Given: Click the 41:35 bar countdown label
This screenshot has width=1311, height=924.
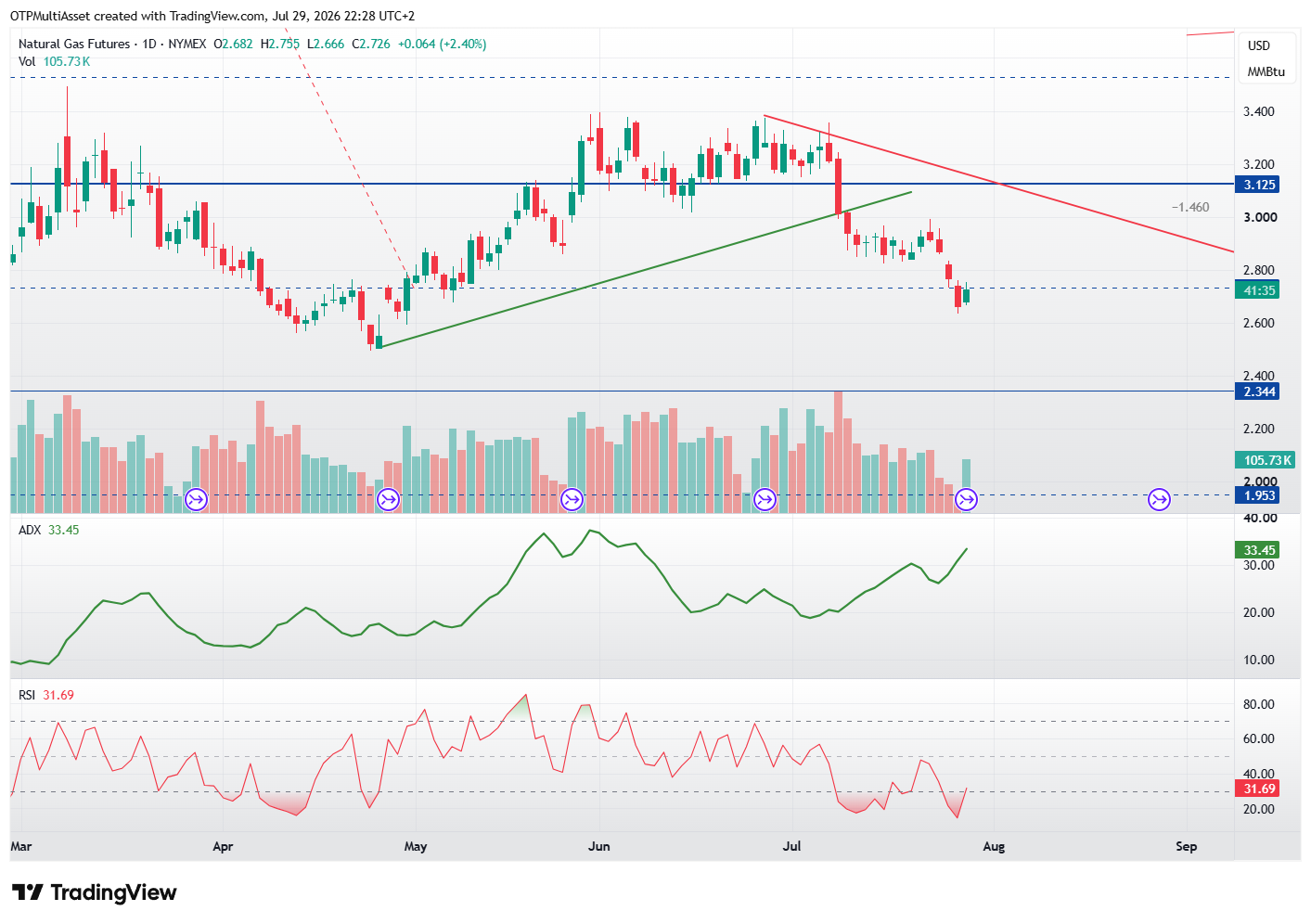Looking at the screenshot, I should pyautogui.click(x=1259, y=290).
